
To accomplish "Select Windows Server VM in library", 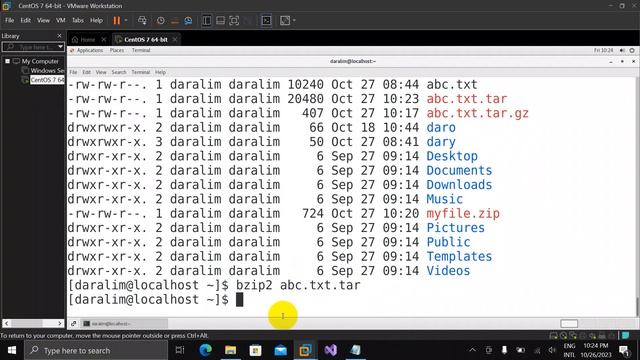I will coord(47,71).
